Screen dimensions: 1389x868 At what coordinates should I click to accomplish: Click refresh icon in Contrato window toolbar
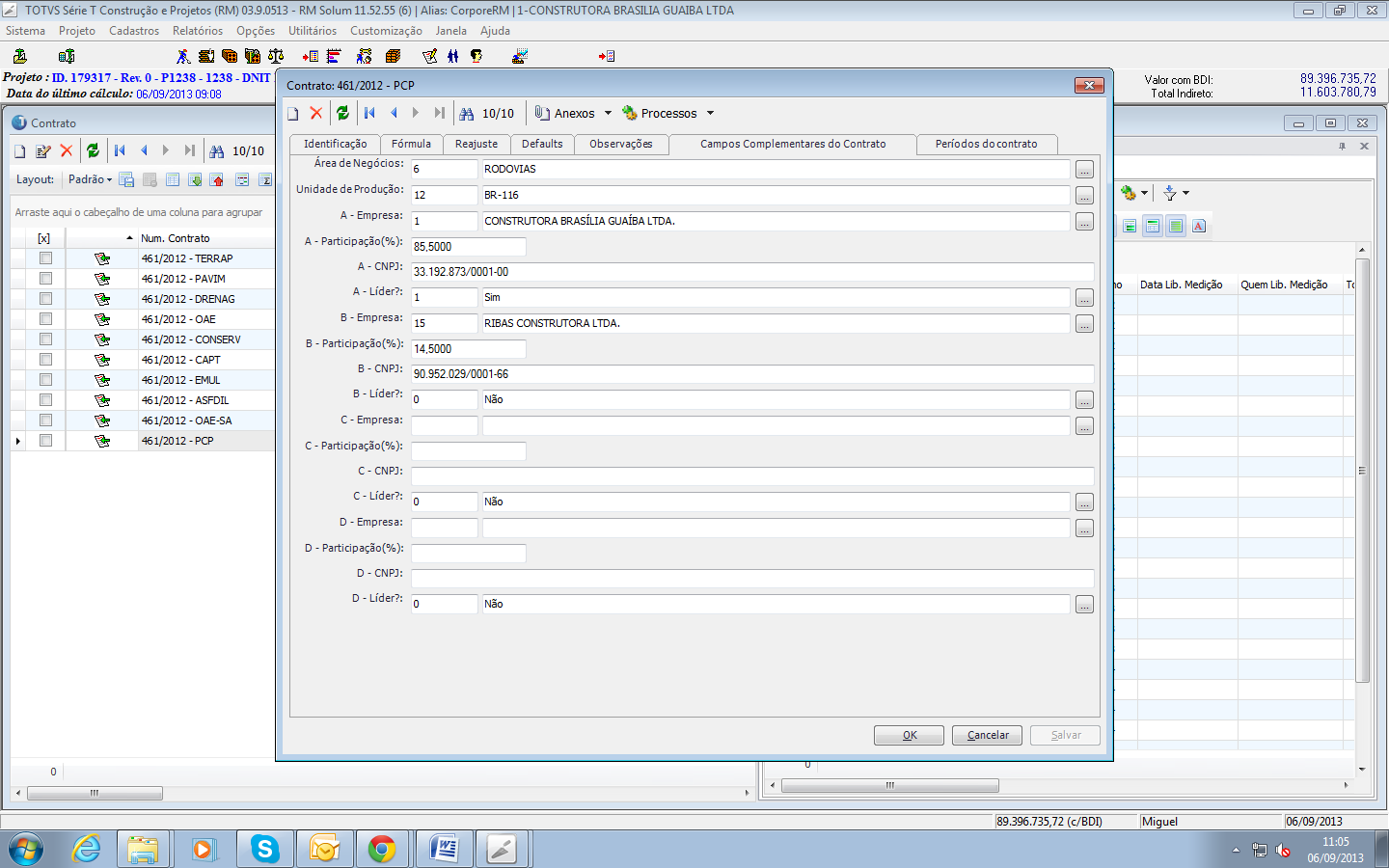93,150
